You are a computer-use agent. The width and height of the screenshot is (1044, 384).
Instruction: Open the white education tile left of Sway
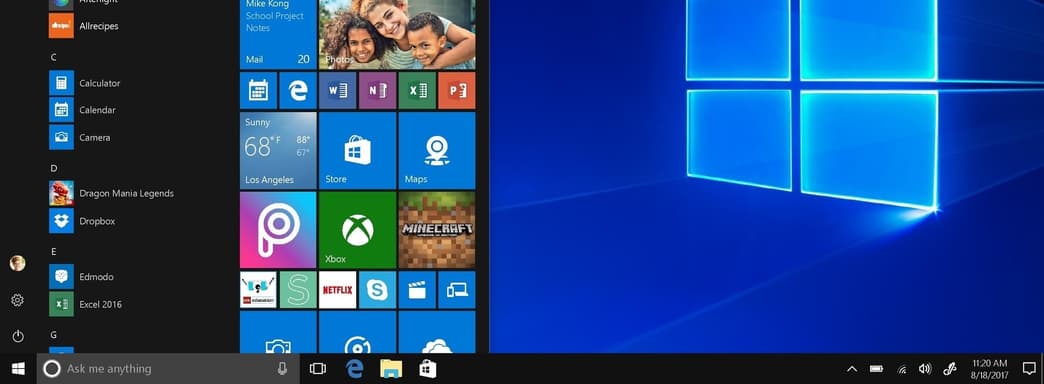[258, 289]
